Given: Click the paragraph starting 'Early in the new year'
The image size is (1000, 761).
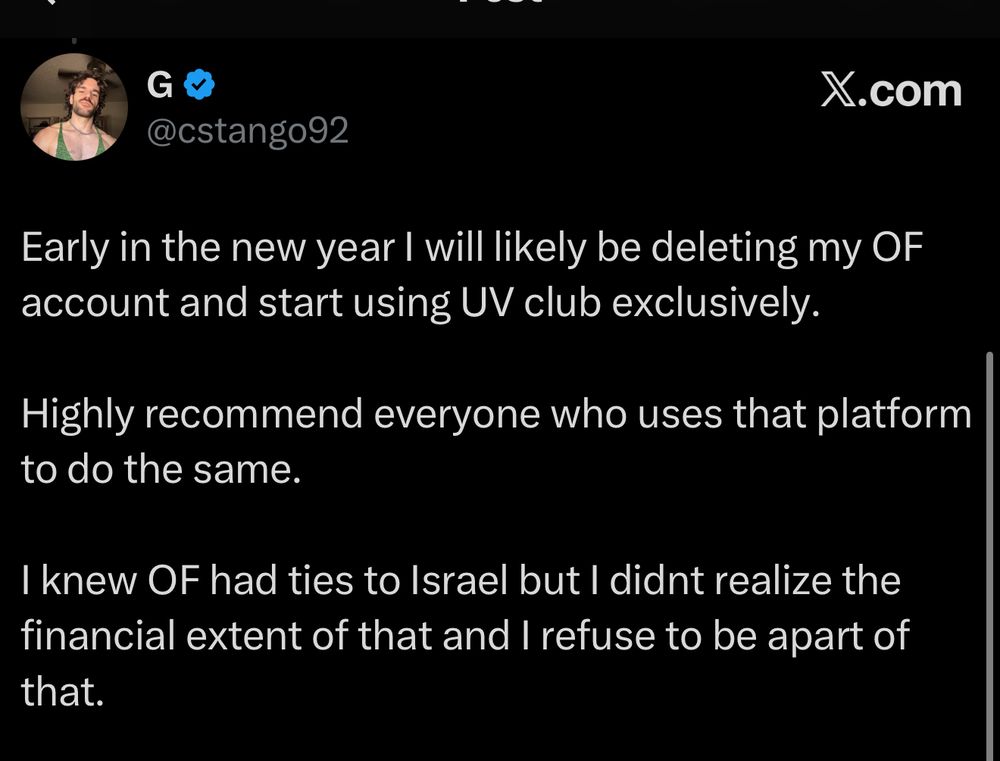Looking at the screenshot, I should [470, 275].
